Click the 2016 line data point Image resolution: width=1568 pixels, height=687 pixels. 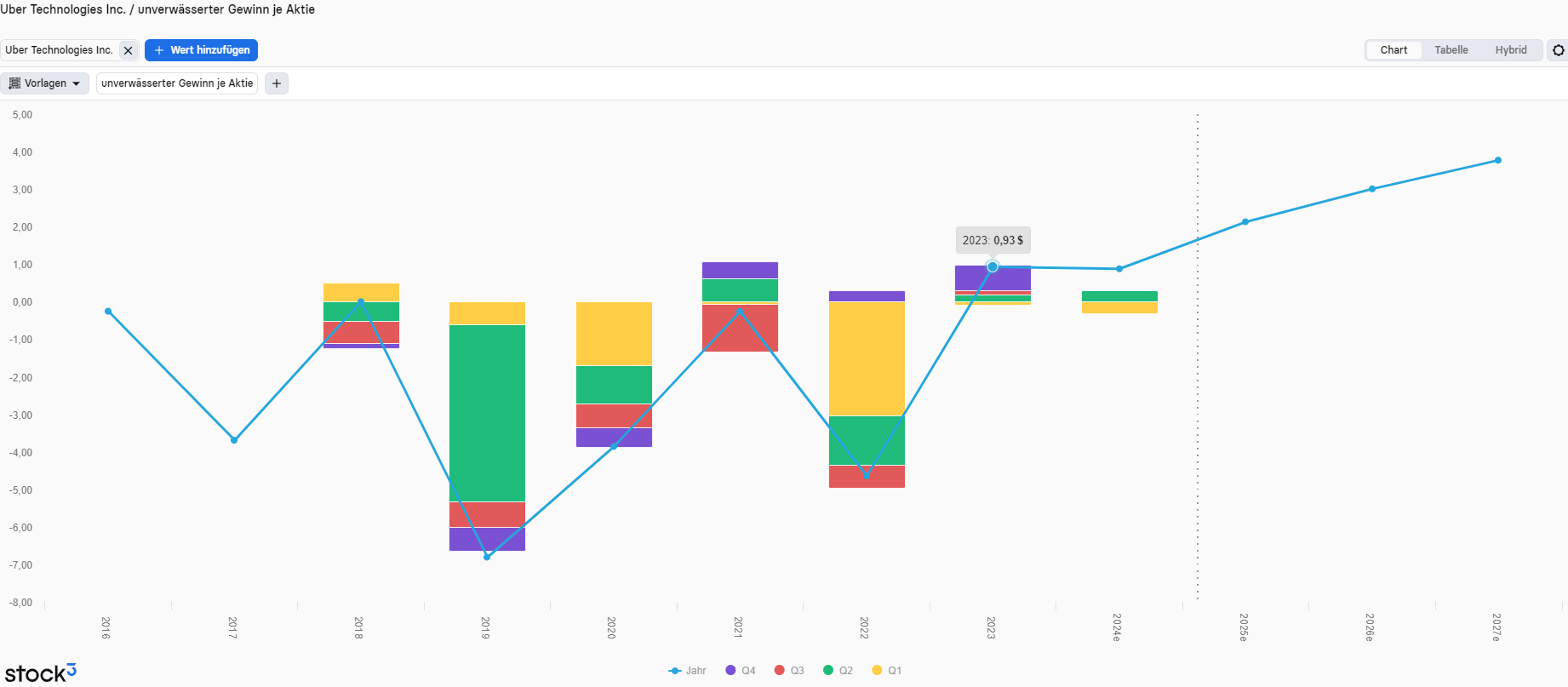(108, 312)
